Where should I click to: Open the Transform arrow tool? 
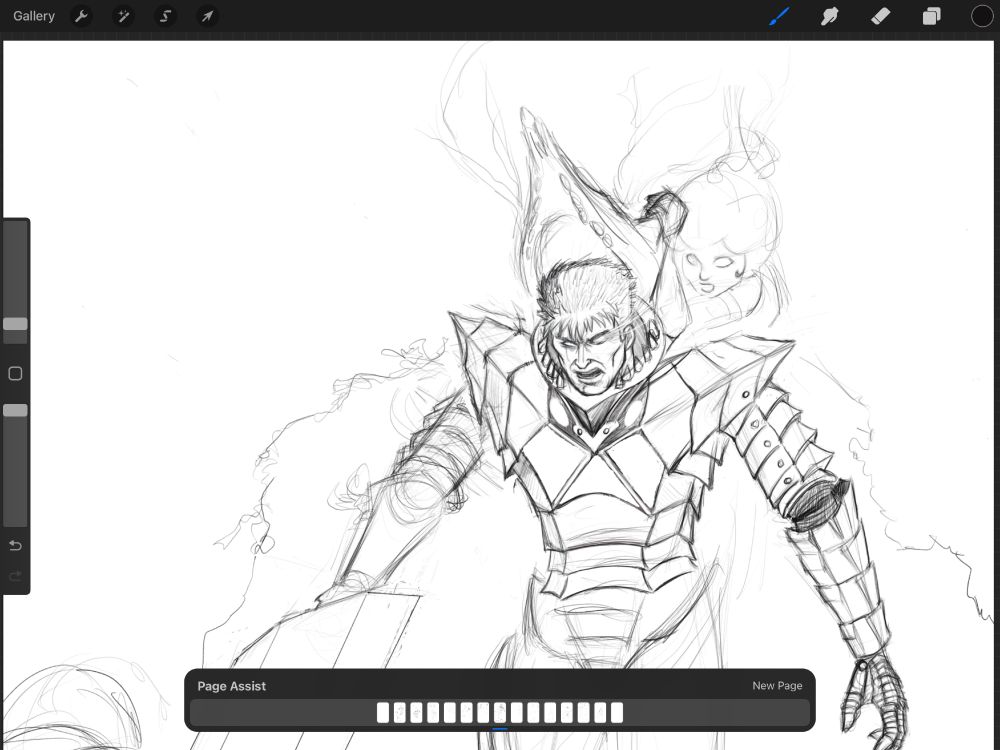(x=207, y=15)
